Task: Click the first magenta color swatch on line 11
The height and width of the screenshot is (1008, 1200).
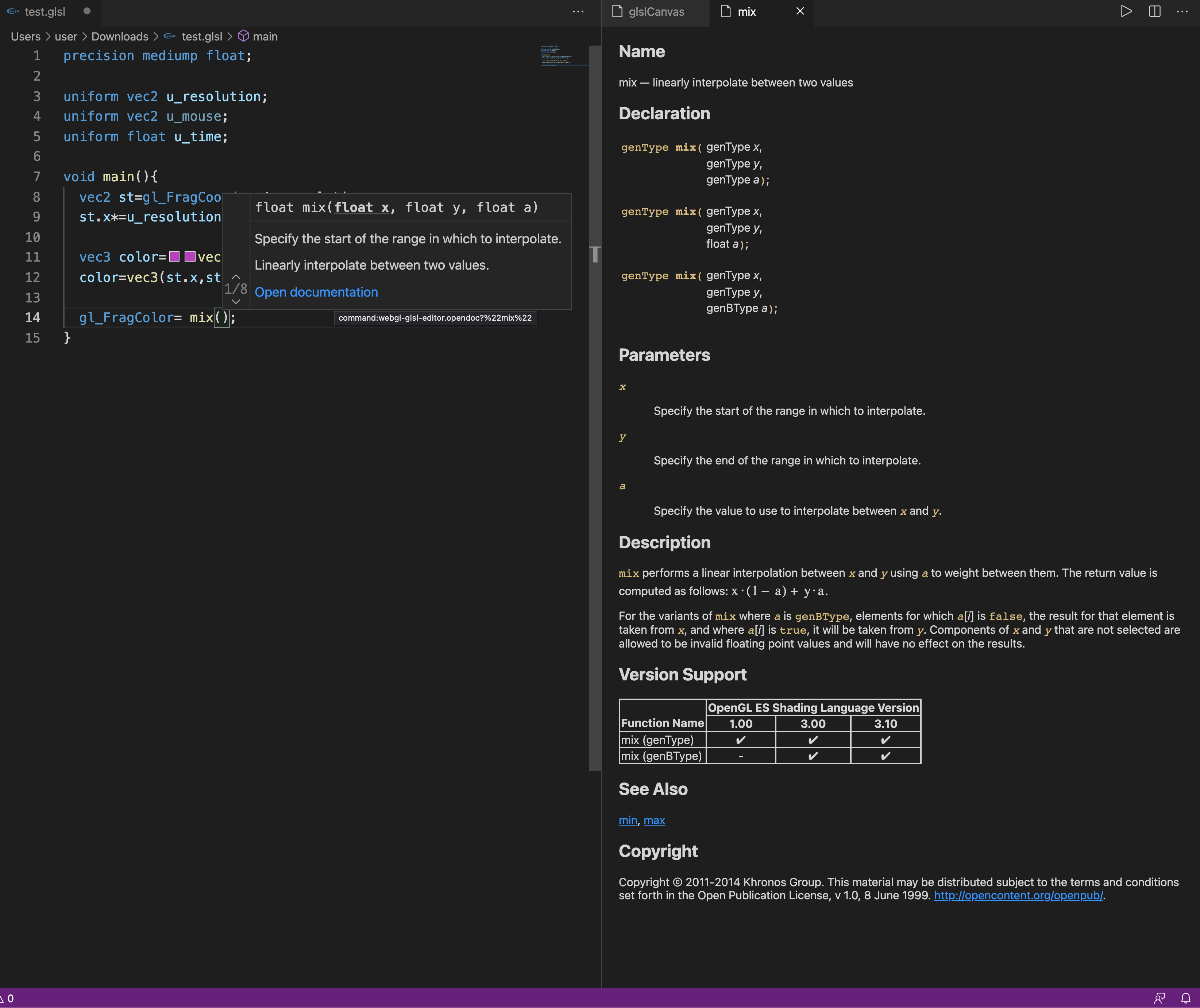Action: pyautogui.click(x=174, y=256)
